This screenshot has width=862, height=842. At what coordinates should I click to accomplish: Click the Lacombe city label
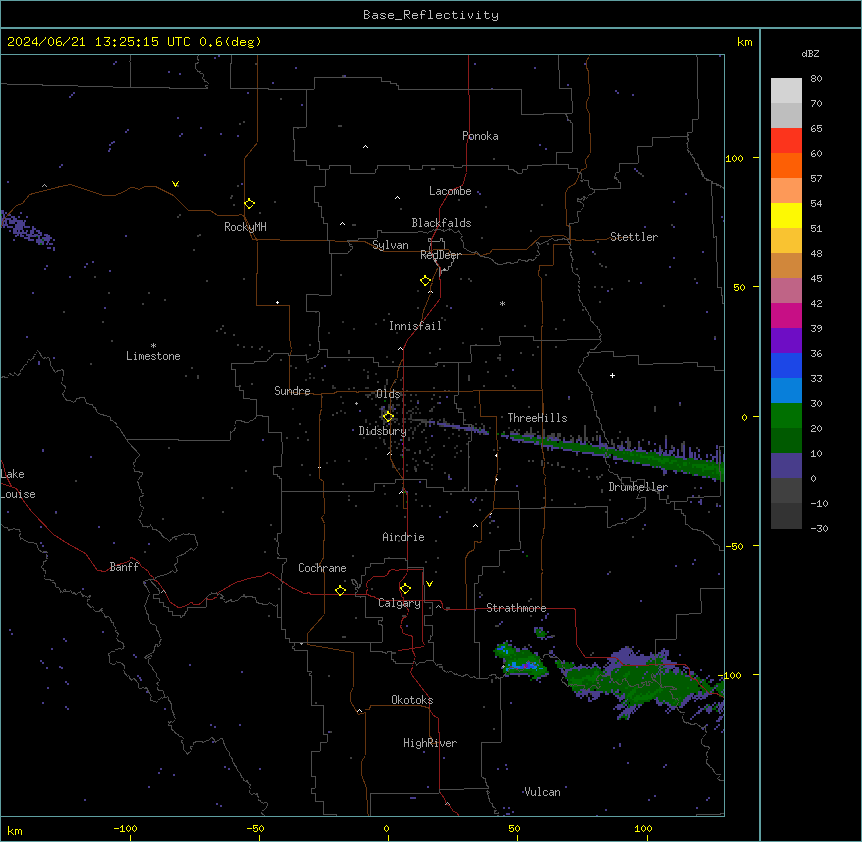point(450,191)
